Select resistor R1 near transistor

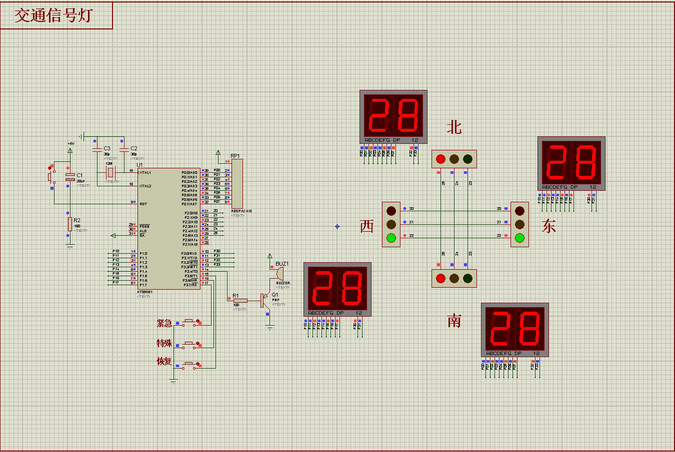tap(240, 300)
